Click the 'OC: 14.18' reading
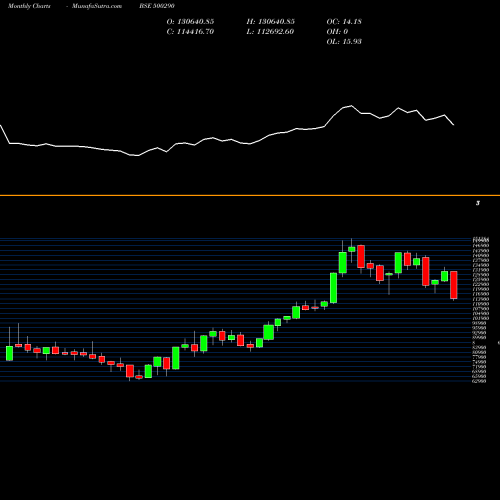Viewport: 500px width, 500px height. point(344,22)
